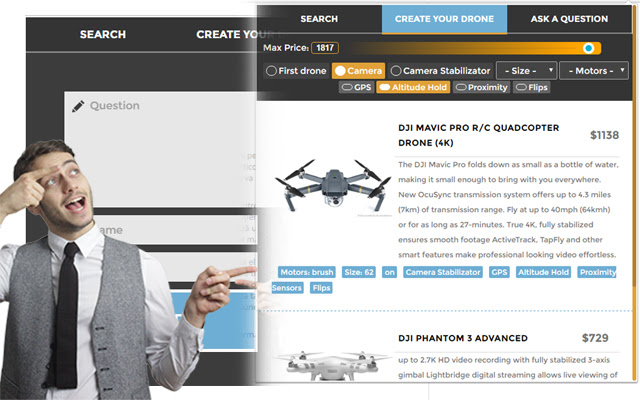Click the Motors: brush tag
The width and height of the screenshot is (640, 400).
[307, 272]
